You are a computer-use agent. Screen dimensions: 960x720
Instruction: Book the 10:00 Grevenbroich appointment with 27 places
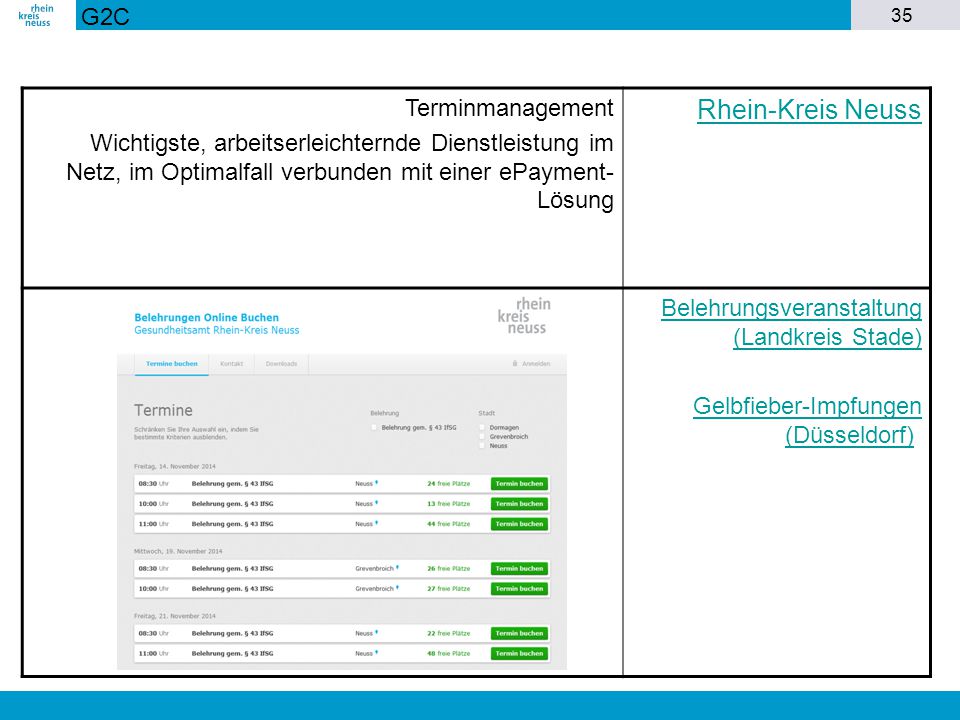click(x=519, y=589)
